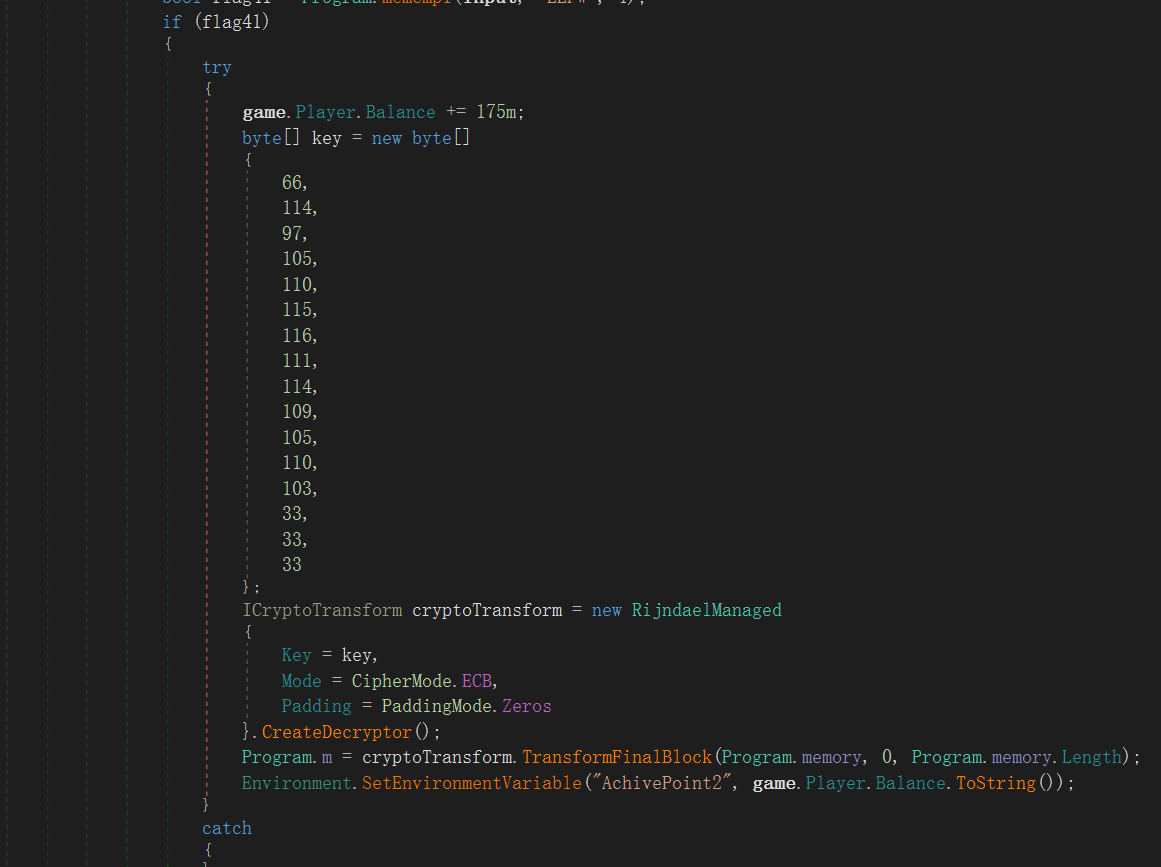The image size is (1161, 867).
Task: Click 'Program.m' assignment target
Action: (x=287, y=757)
